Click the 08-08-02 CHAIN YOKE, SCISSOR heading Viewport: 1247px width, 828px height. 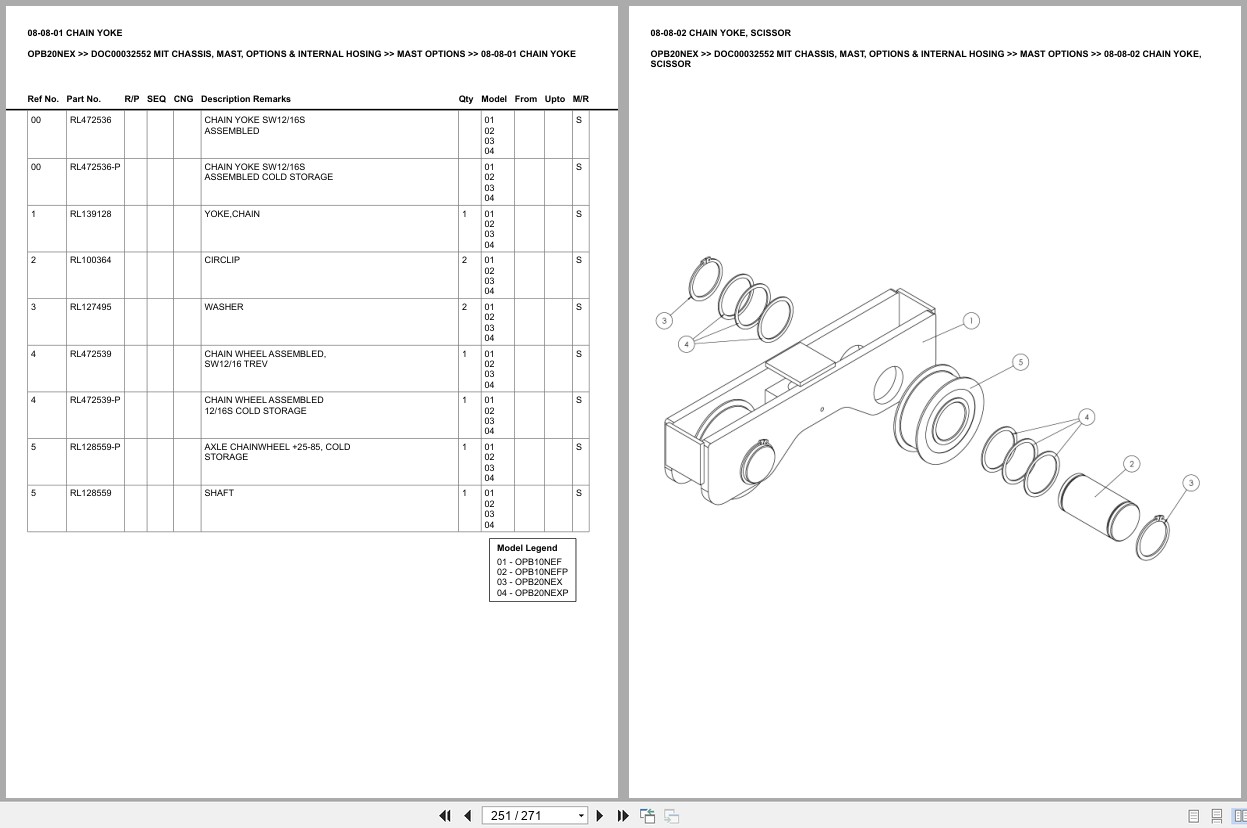[720, 33]
